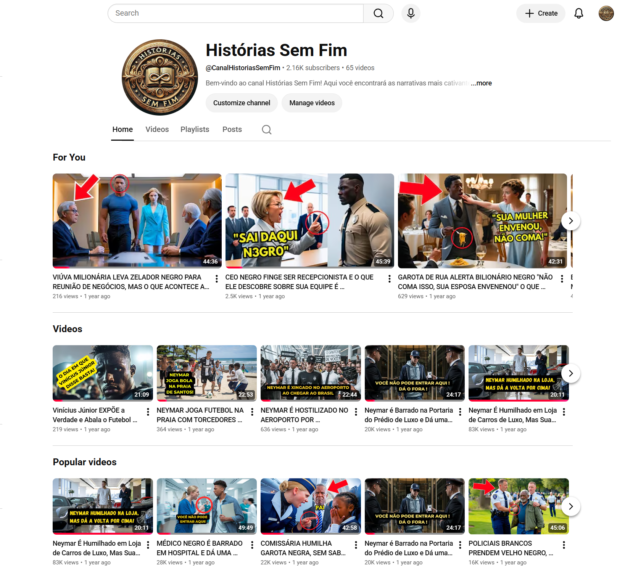Play the Vinícius Júnior 21:09 thumbnail

[103, 373]
